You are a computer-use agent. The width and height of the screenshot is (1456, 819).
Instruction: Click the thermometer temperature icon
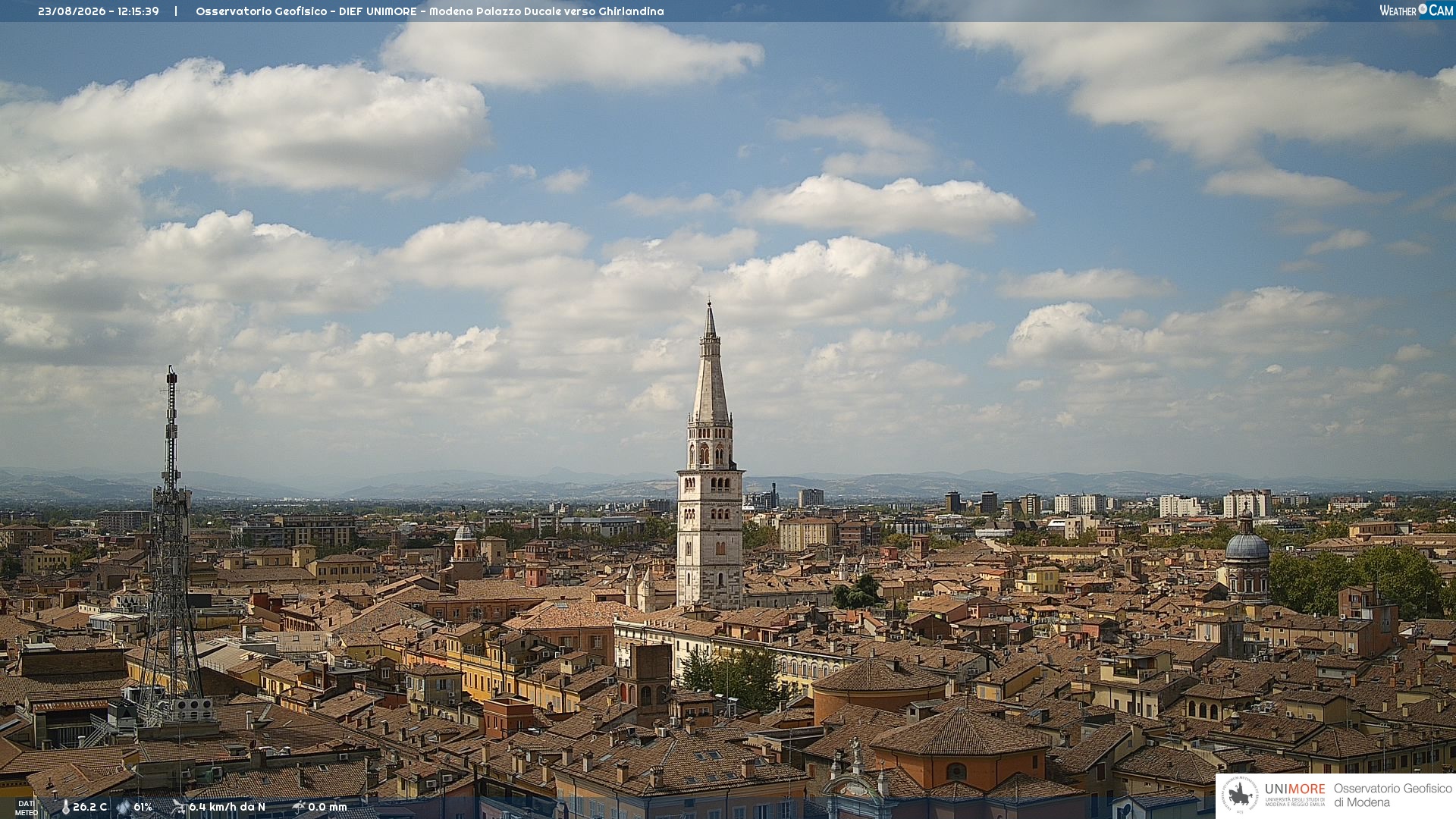[65, 808]
